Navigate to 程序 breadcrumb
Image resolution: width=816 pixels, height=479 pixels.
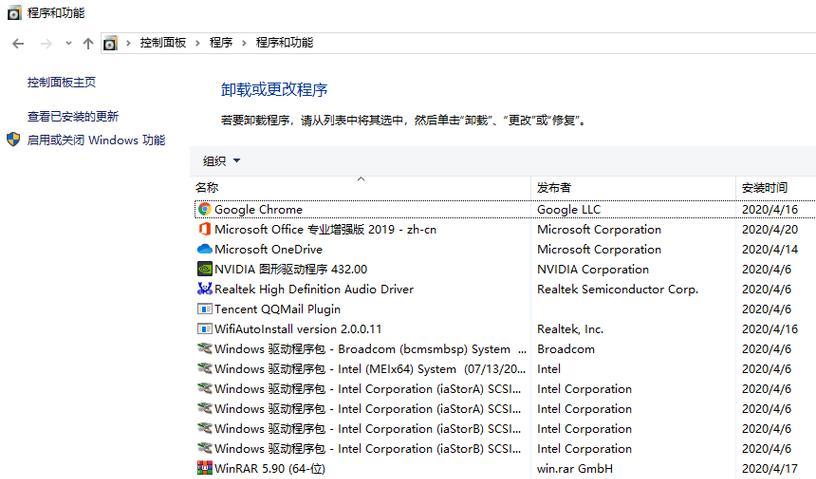pos(221,43)
